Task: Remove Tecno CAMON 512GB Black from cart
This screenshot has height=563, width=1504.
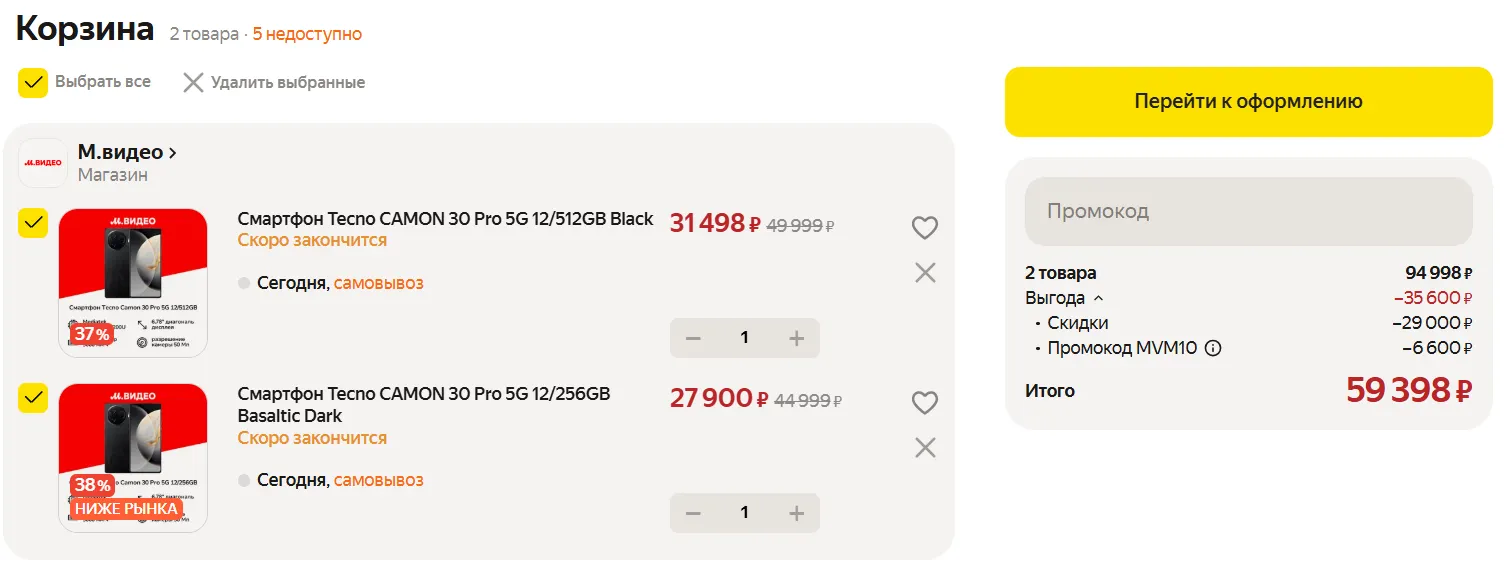Action: coord(925,272)
